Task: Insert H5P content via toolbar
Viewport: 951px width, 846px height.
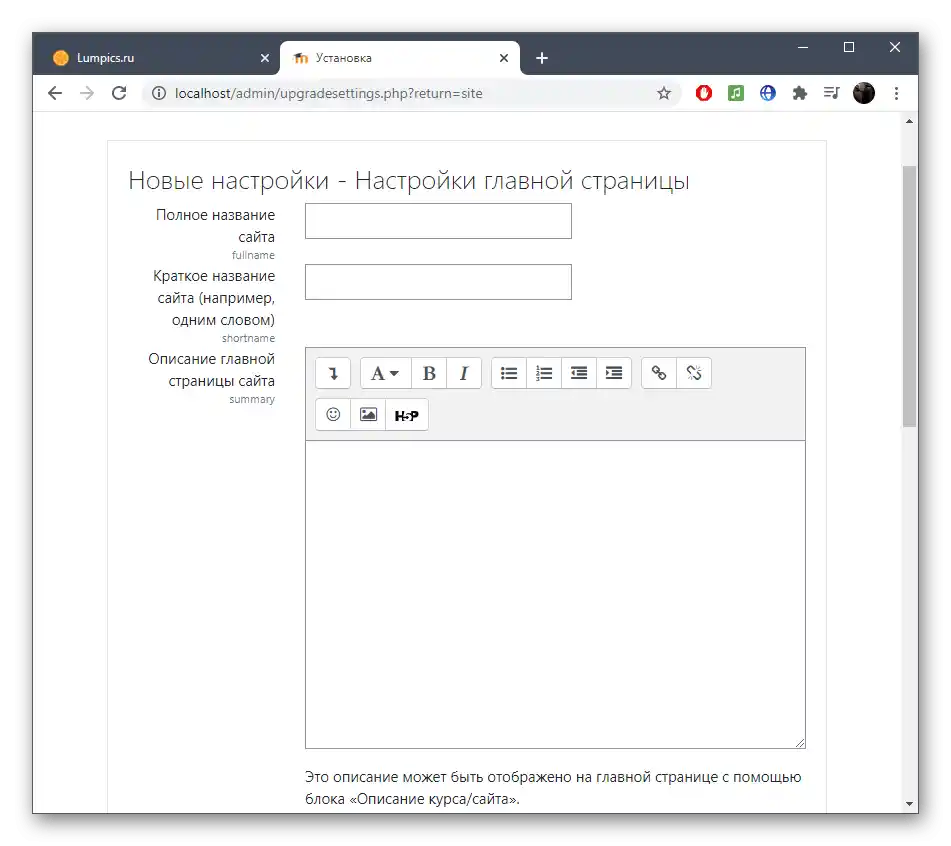Action: point(407,415)
